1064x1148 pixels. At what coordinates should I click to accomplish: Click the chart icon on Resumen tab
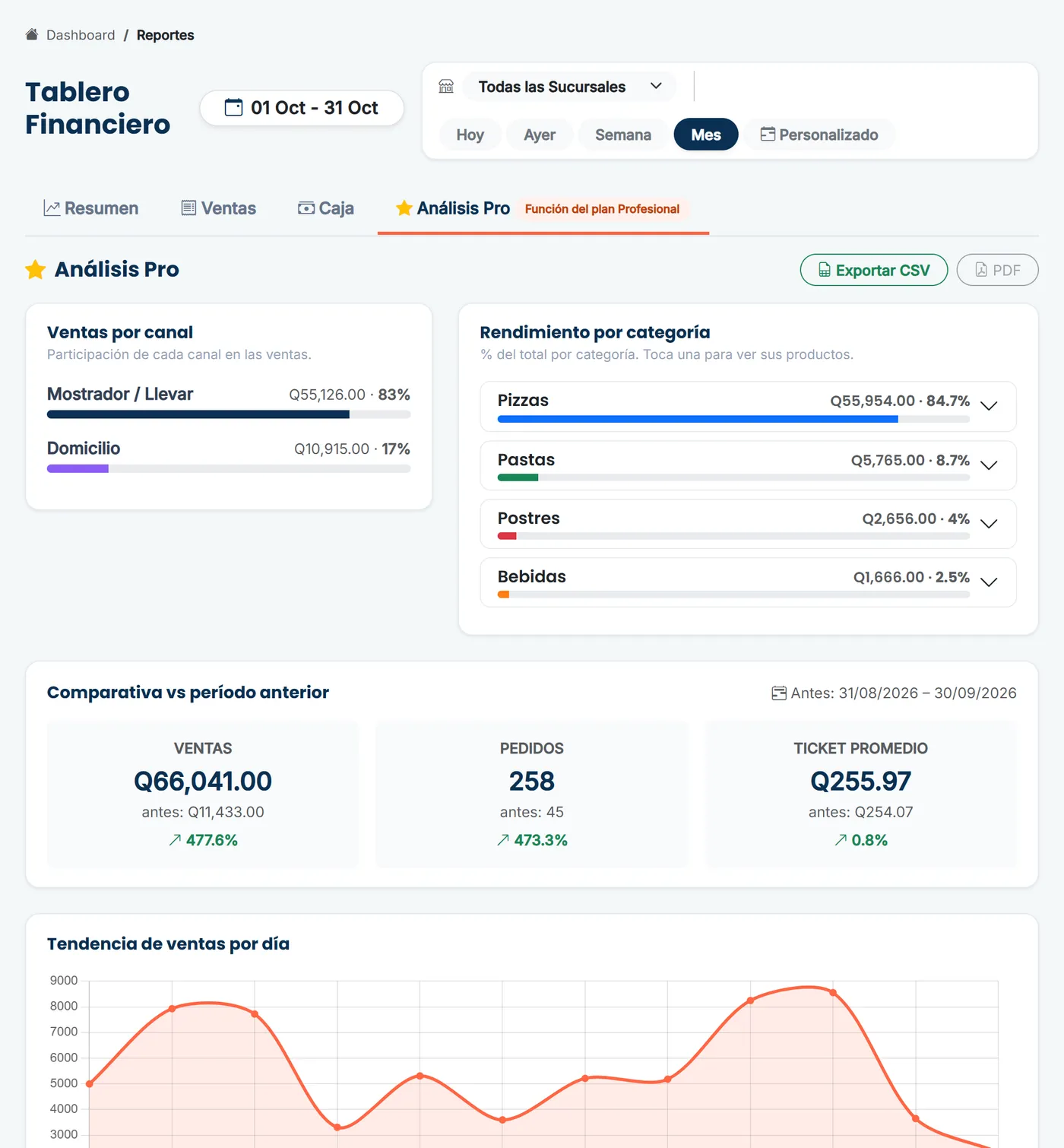pos(52,208)
